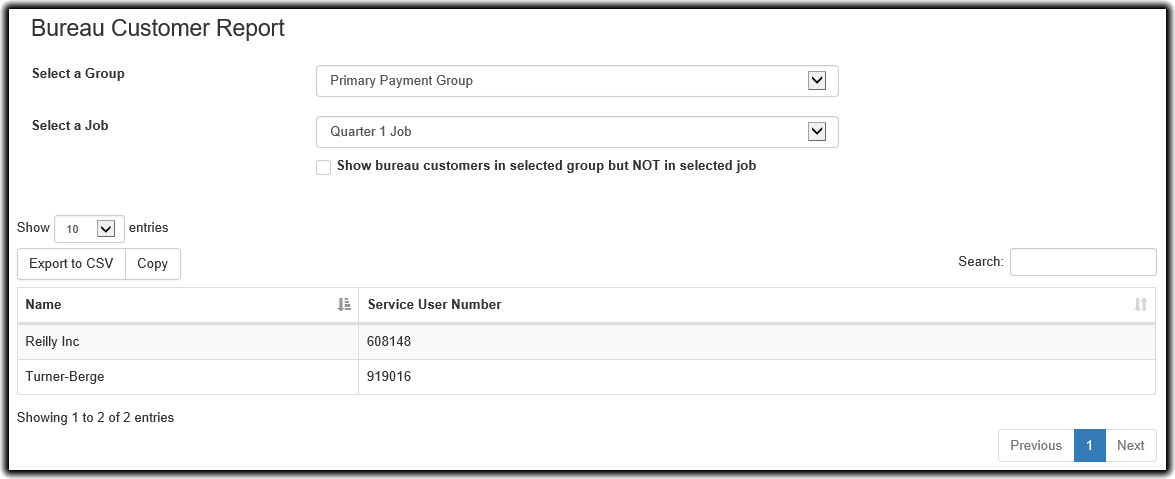This screenshot has height=479, width=1175.
Task: Click the Service User Number sort arrows icon
Action: coord(1140,305)
